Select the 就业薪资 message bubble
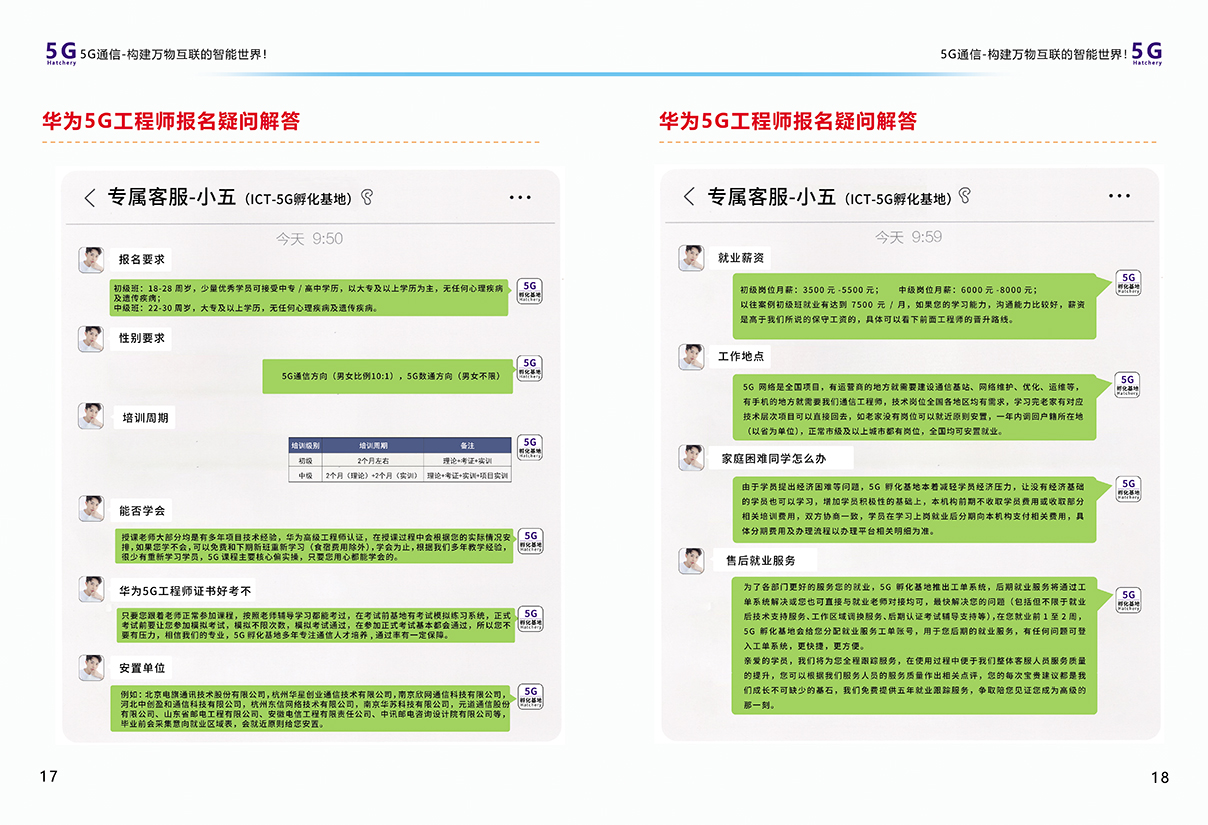Viewport: 1208px width, 825px height. [741, 258]
